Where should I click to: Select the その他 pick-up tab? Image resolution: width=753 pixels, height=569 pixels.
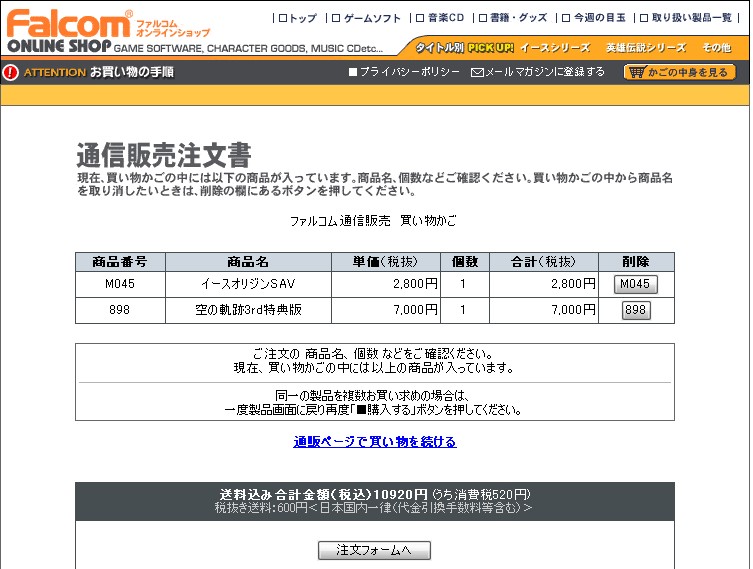717,48
